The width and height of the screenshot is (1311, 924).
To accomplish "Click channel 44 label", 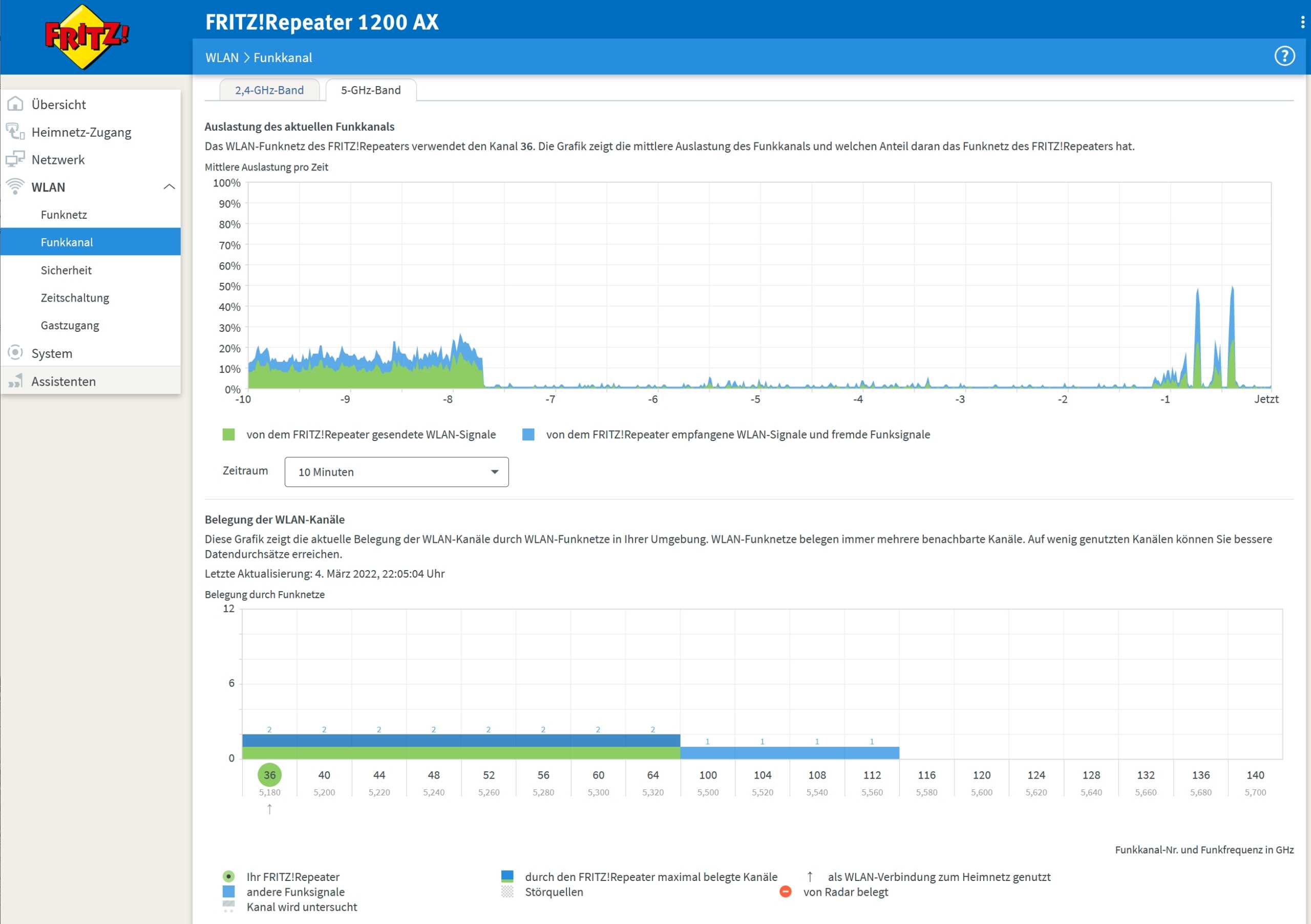I will pos(379,775).
